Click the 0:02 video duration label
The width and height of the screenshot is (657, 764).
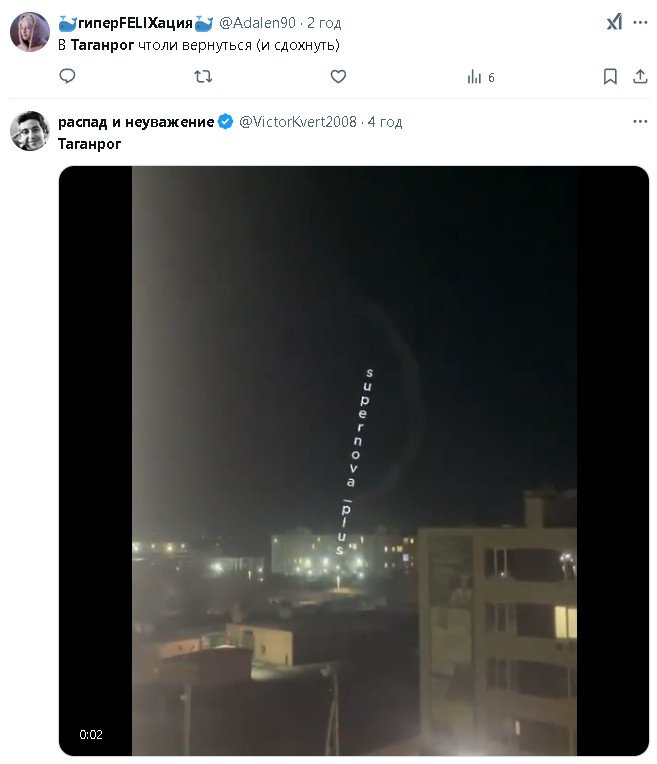[x=91, y=735]
